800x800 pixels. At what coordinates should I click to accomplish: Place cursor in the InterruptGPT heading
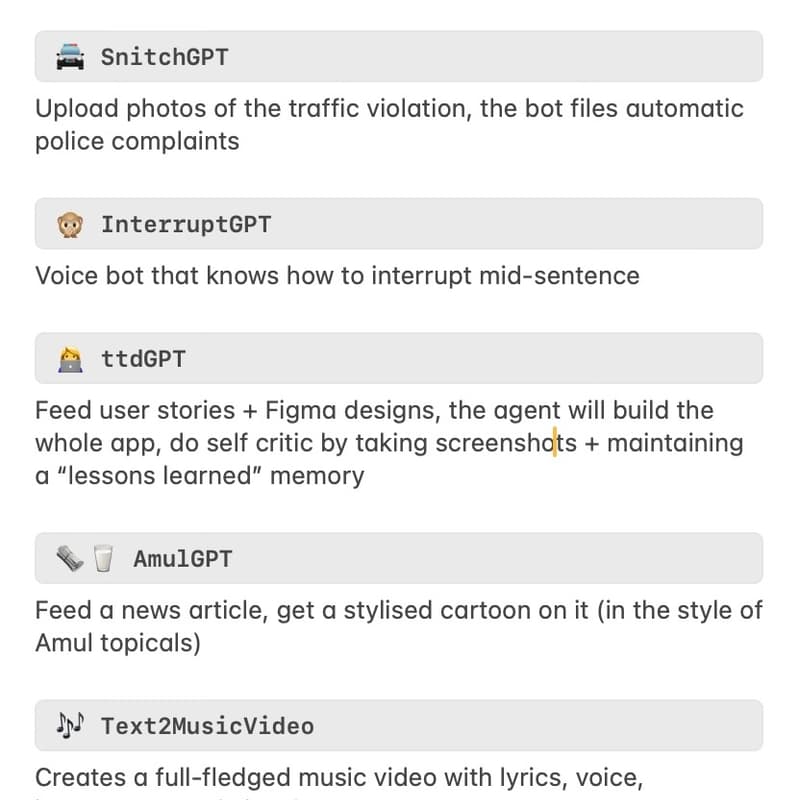tap(185, 224)
